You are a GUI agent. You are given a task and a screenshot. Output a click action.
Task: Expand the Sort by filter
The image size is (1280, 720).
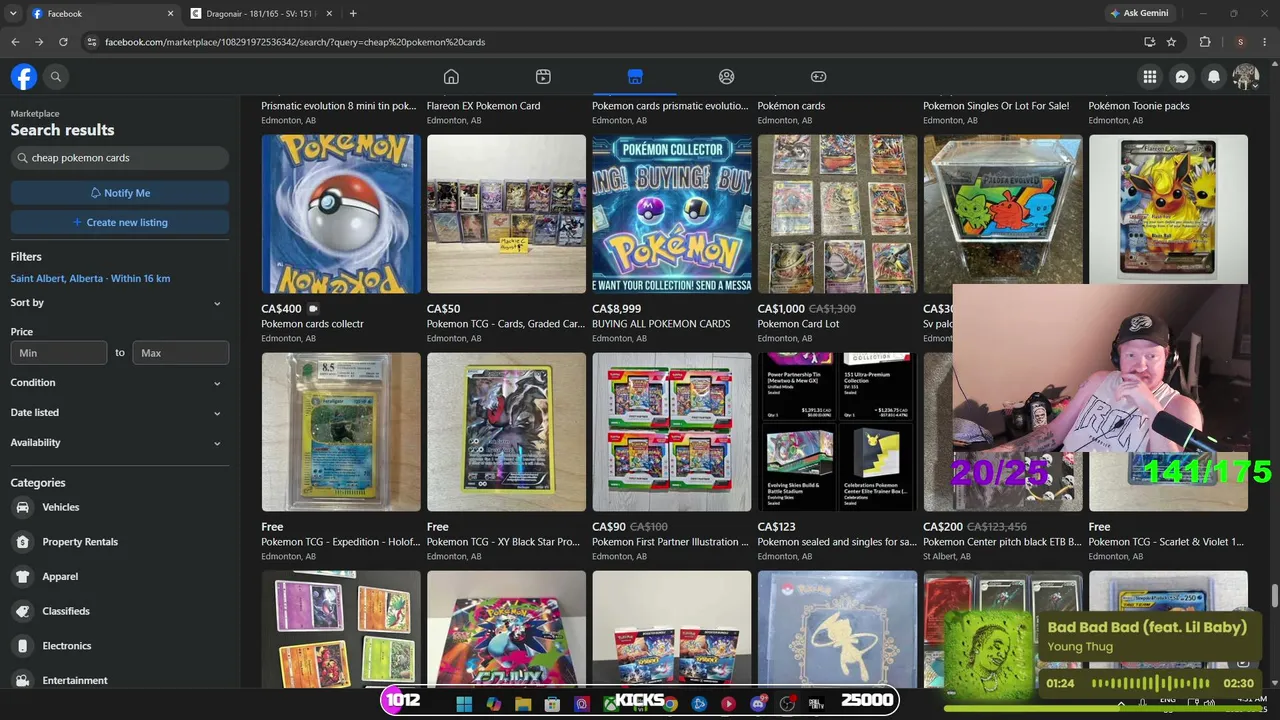[119, 303]
